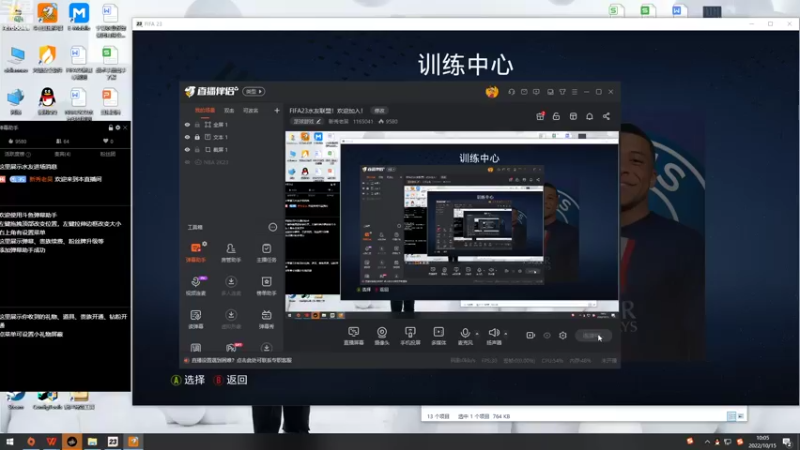The height and width of the screenshot is (450, 800).
Task: Click WPS icon on the taskbar
Action: (51, 441)
